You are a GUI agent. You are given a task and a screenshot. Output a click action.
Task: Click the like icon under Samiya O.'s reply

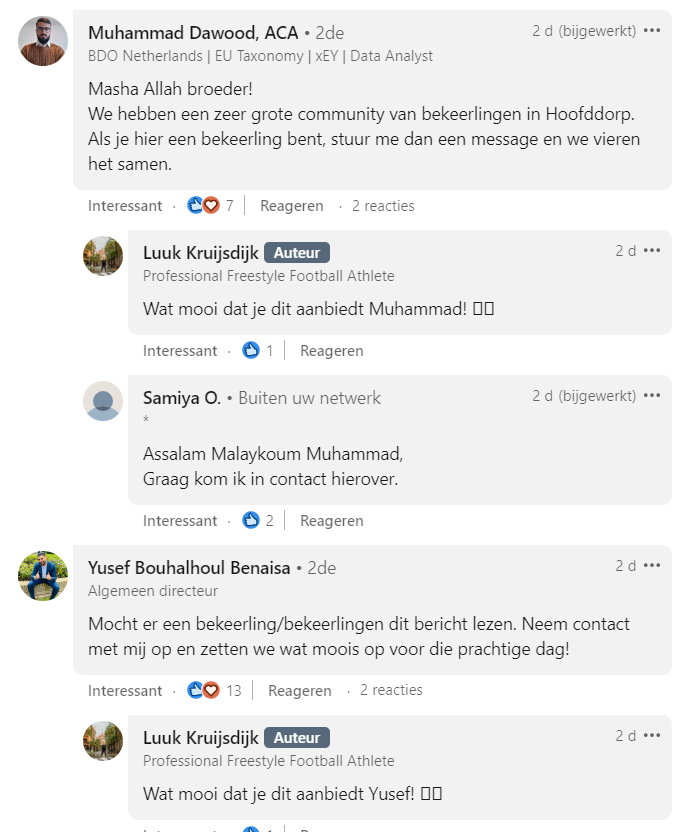tap(250, 521)
